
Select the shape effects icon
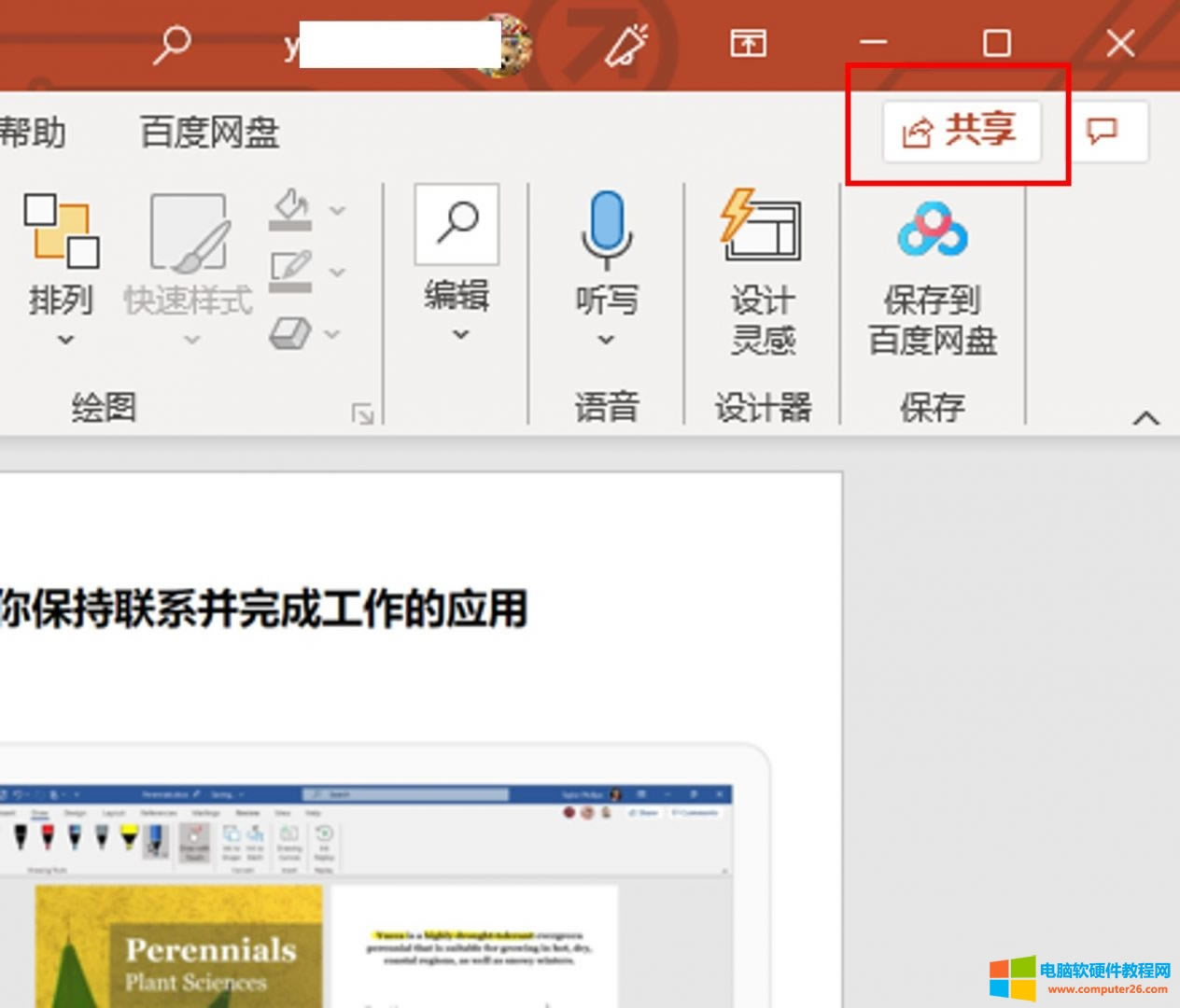(x=290, y=332)
